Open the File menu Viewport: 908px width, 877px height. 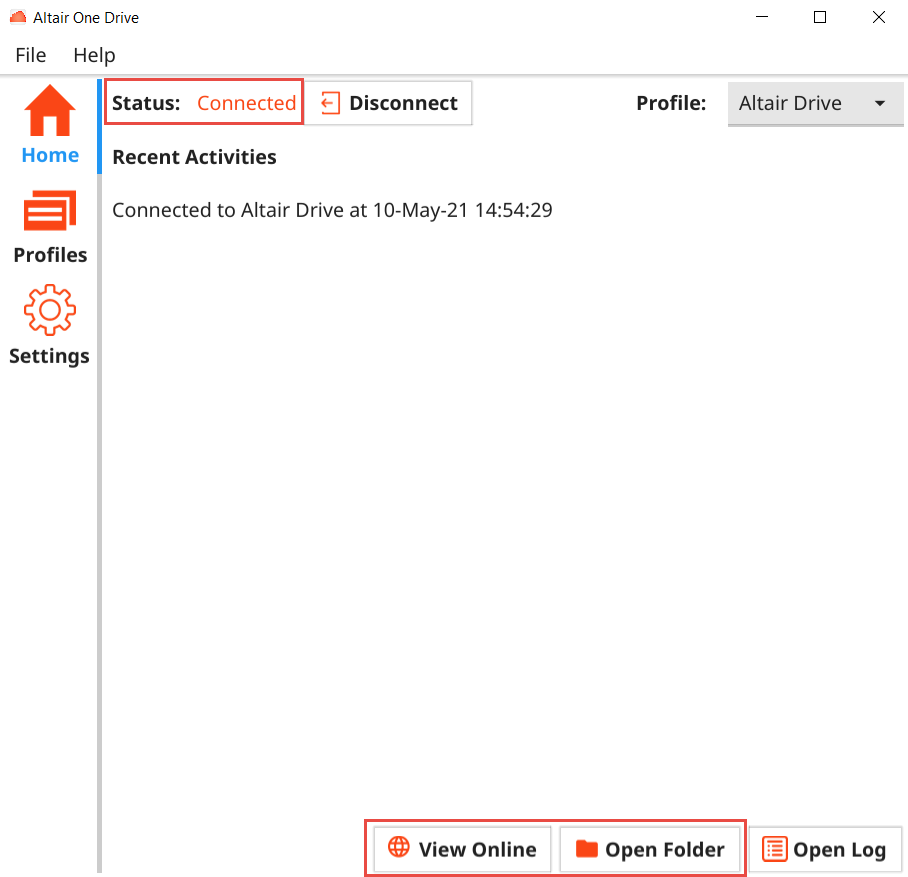coord(31,55)
